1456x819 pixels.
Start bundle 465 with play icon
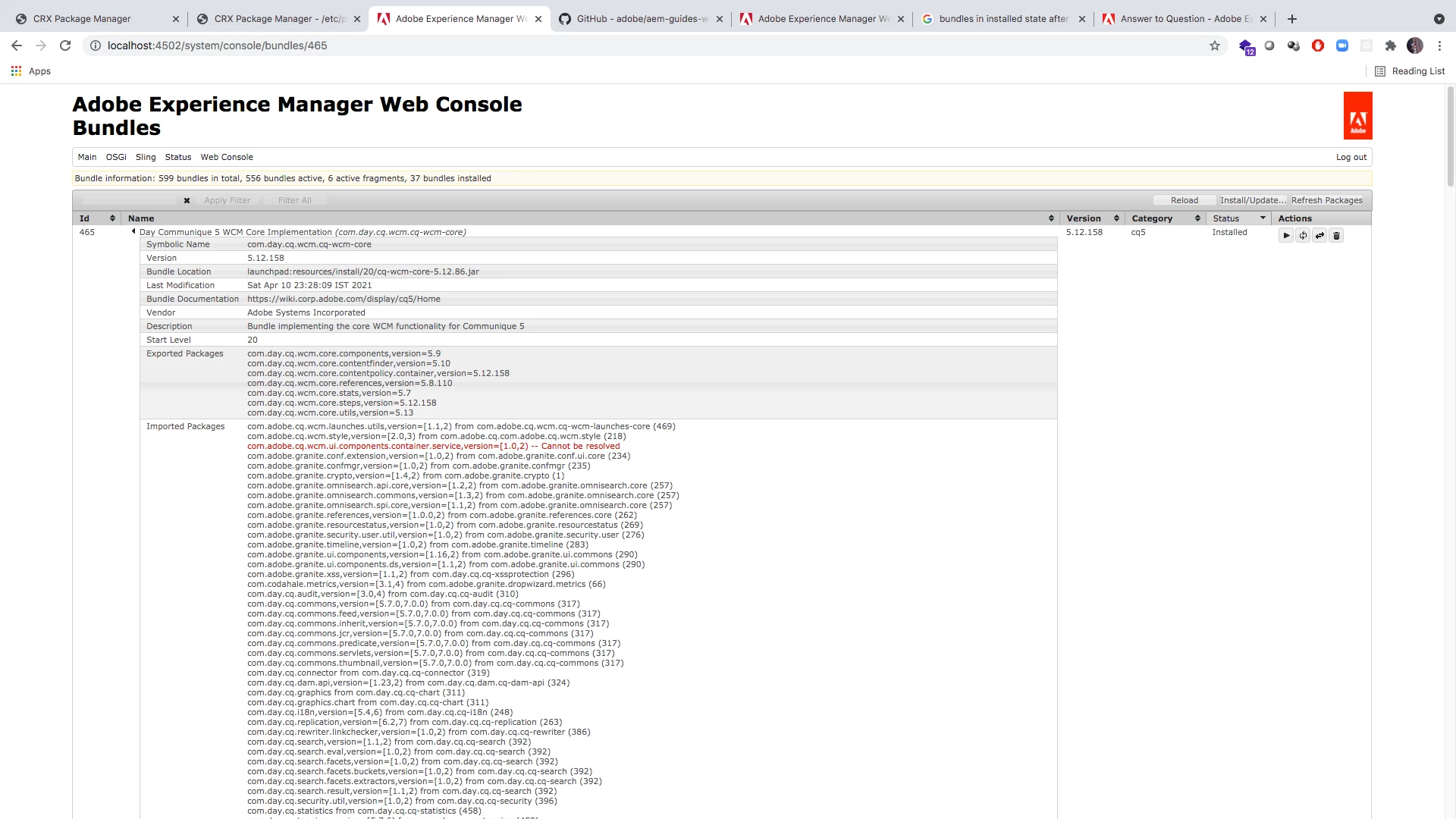point(1286,236)
